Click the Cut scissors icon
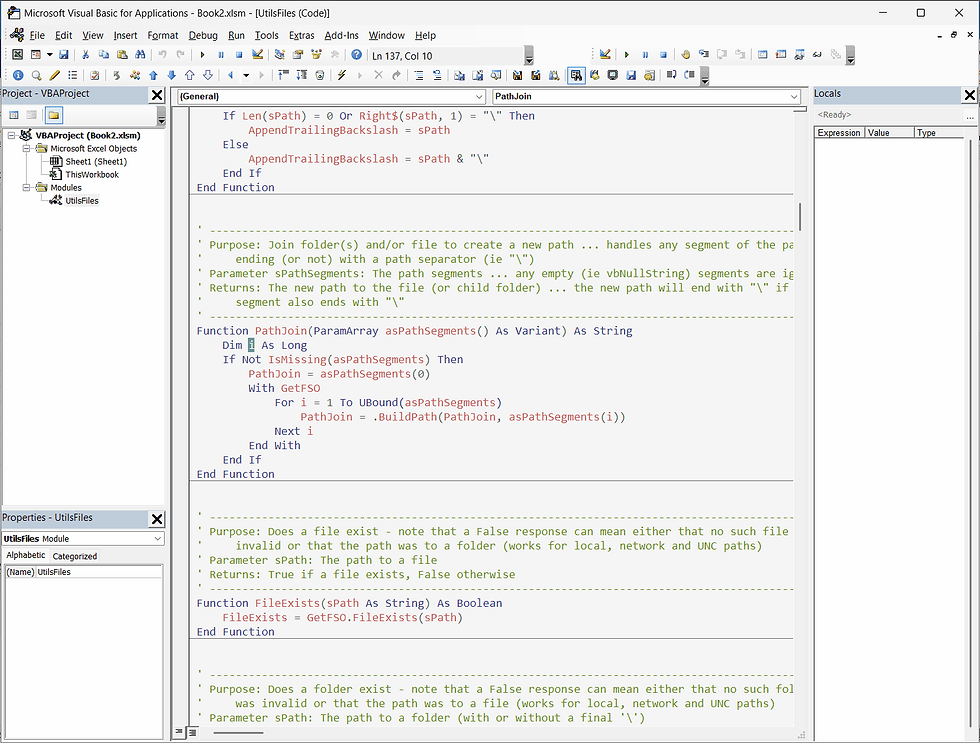The width and height of the screenshot is (980, 743). coord(86,55)
